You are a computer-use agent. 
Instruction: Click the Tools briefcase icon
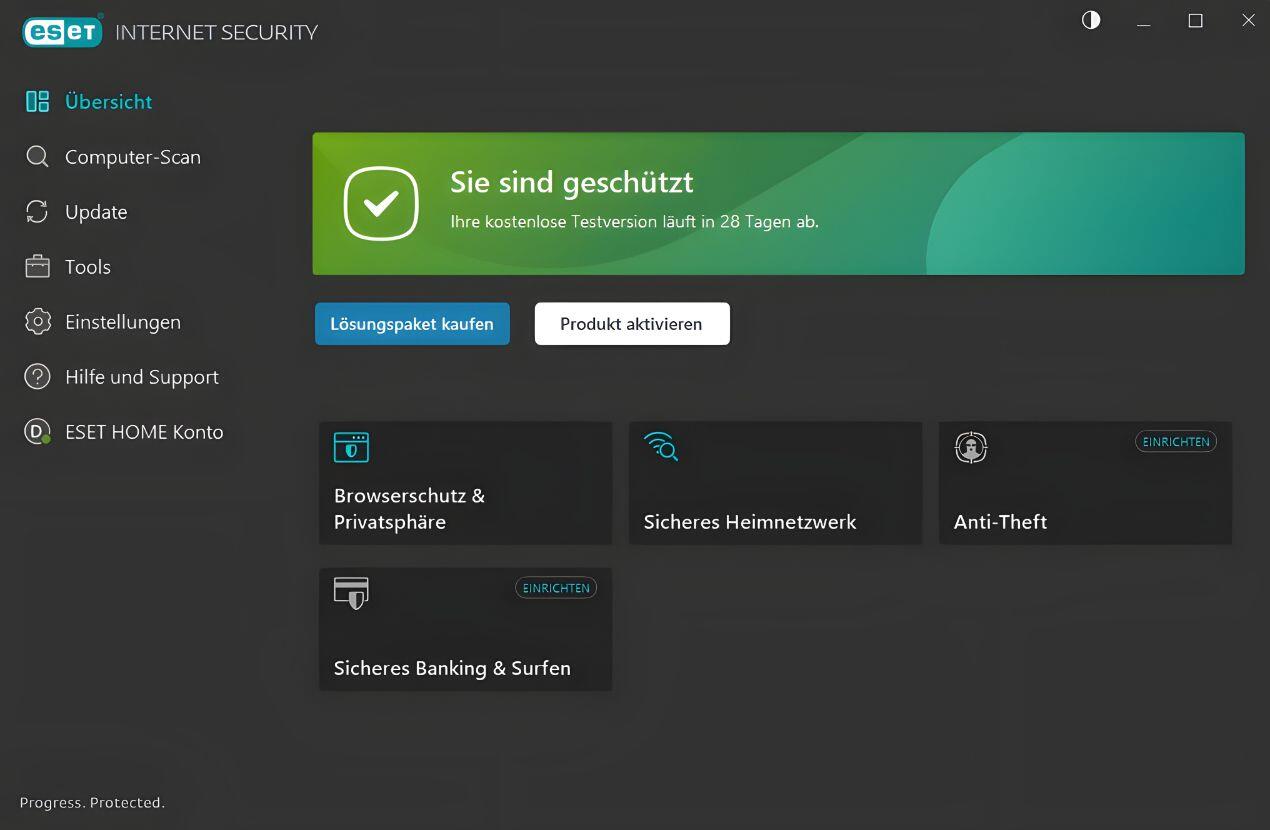(37, 267)
